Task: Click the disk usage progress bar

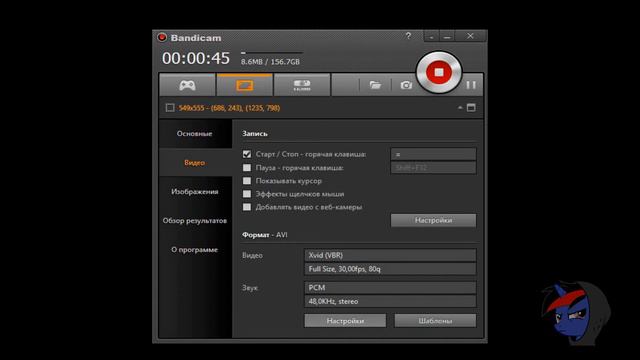Action: pyautogui.click(x=272, y=53)
